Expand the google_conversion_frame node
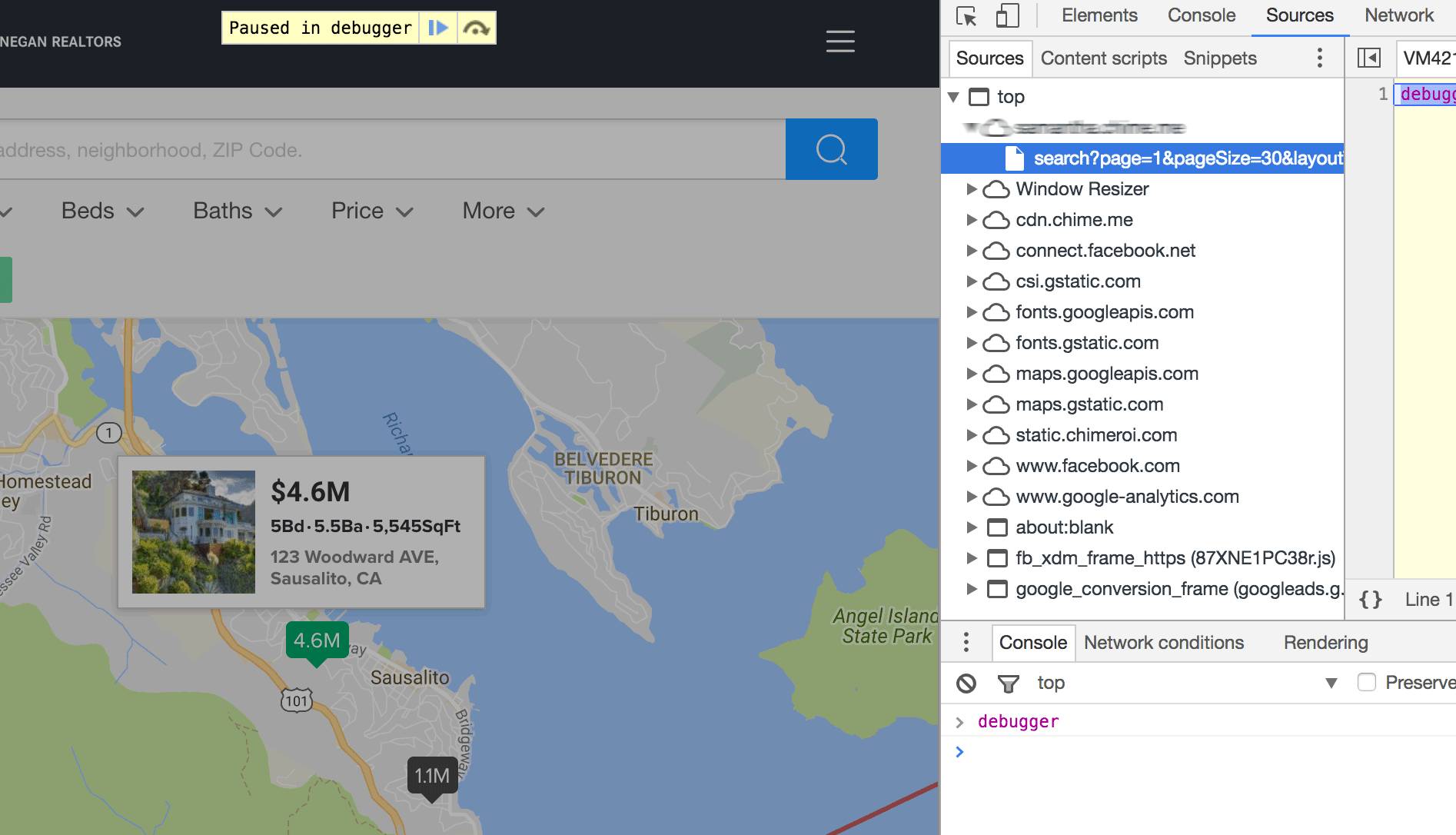Viewport: 1456px width, 835px height. (972, 589)
